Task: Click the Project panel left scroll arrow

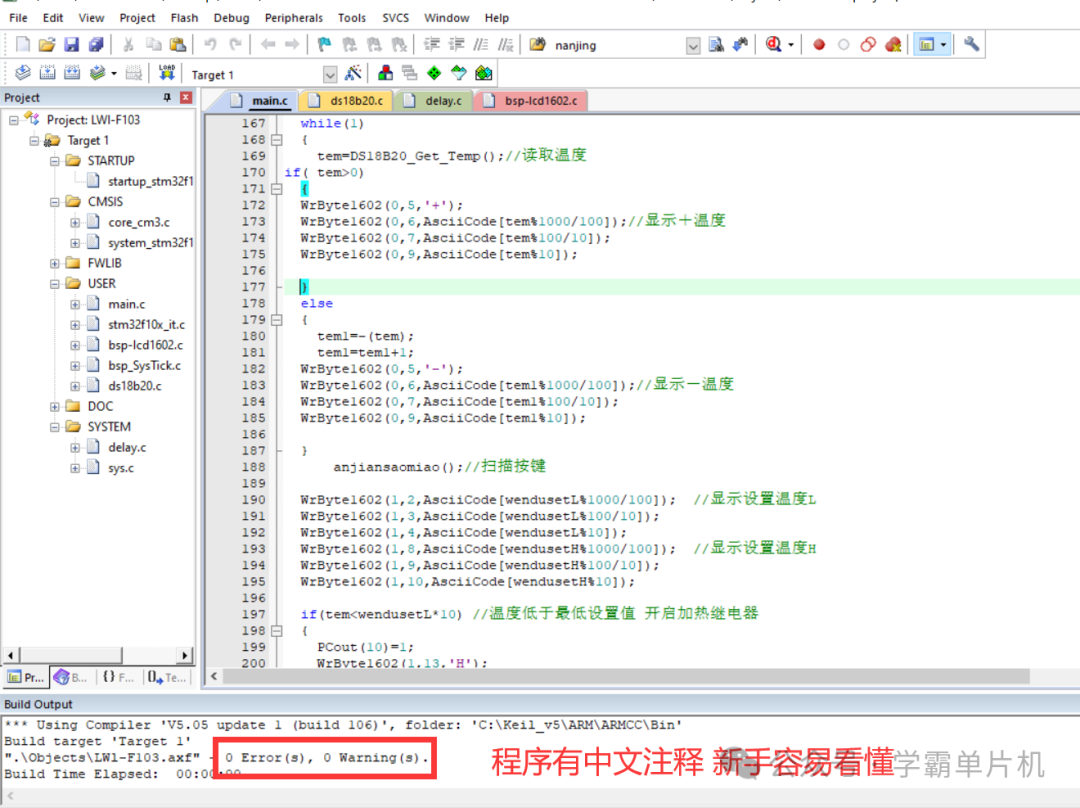Action: click(x=11, y=655)
